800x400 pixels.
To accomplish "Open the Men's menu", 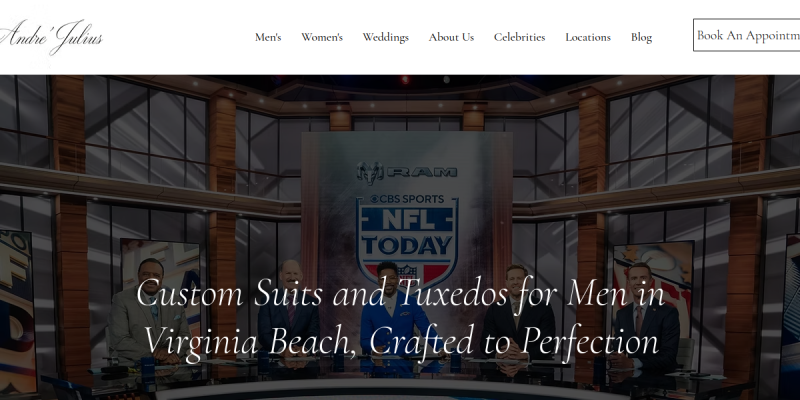I will coord(268,37).
